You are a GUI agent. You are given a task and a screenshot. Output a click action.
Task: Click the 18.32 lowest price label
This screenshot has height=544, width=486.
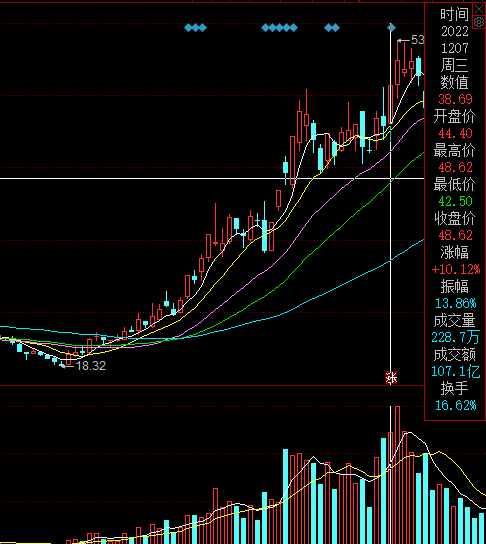(x=91, y=366)
